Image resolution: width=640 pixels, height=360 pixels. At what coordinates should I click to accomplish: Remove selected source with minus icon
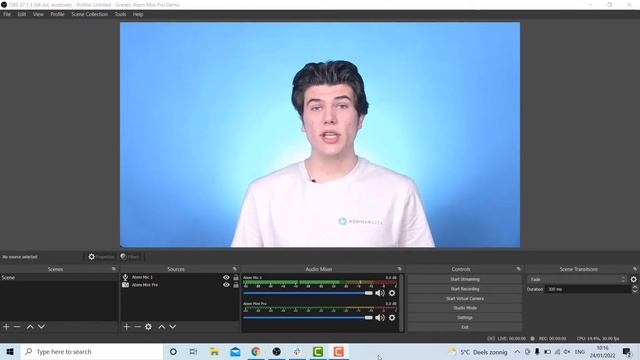click(x=138, y=327)
